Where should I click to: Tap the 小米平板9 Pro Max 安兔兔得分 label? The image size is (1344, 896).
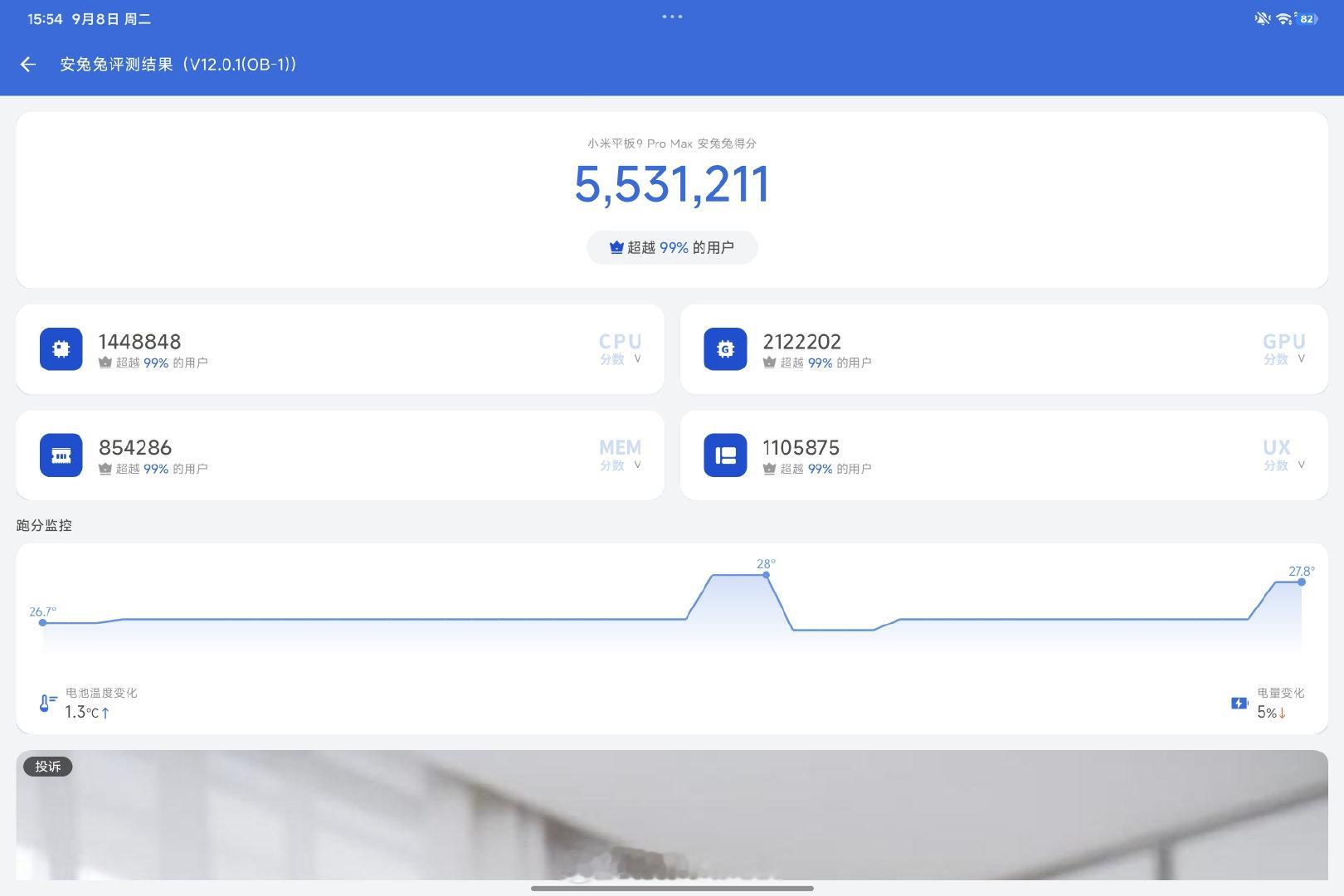672,144
